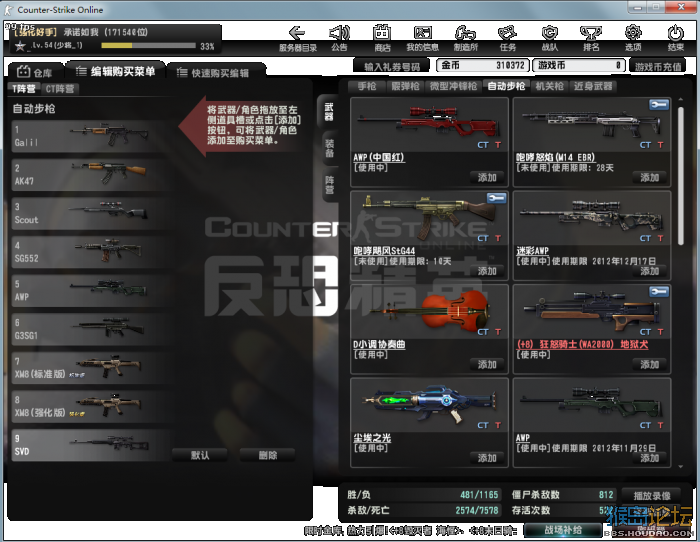Viewport: 700px width, 542px height.
Task: Switch to the 仓库 inventory tab
Action: [35, 72]
